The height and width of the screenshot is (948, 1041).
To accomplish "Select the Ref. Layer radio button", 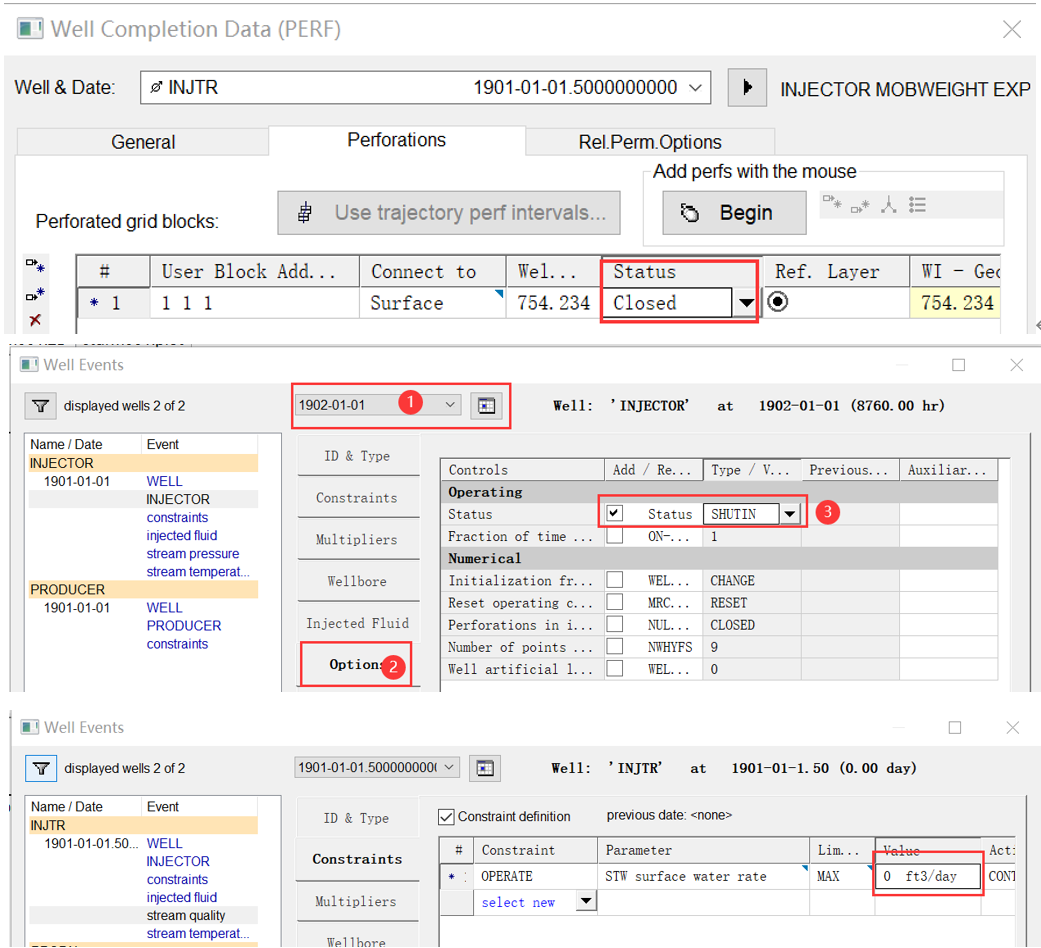I will click(778, 302).
